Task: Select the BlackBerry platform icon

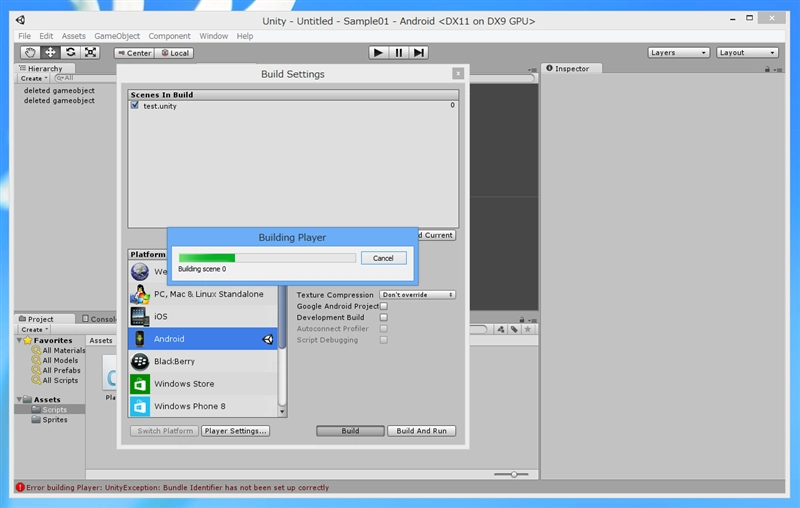Action: [x=140, y=361]
